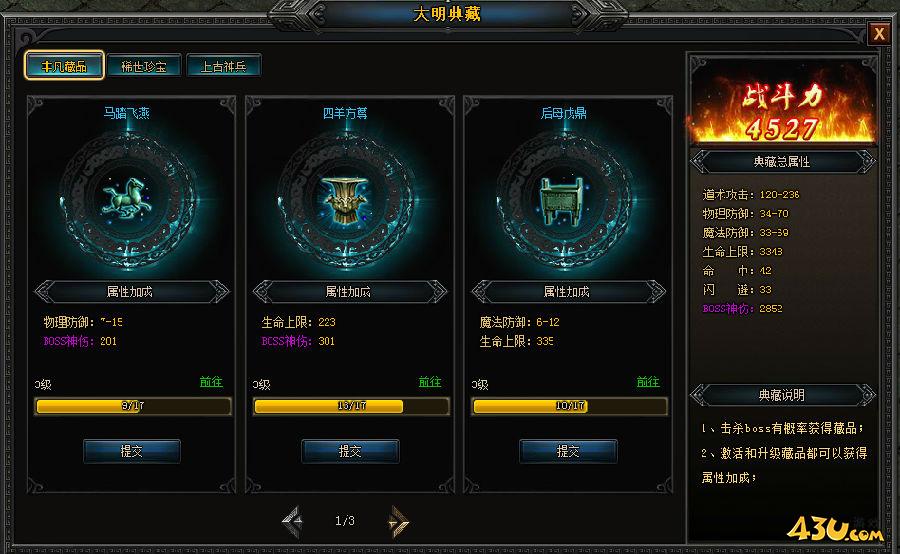Select the 四羊方尊 bronze vessel icon
The image size is (900, 554).
(345, 199)
